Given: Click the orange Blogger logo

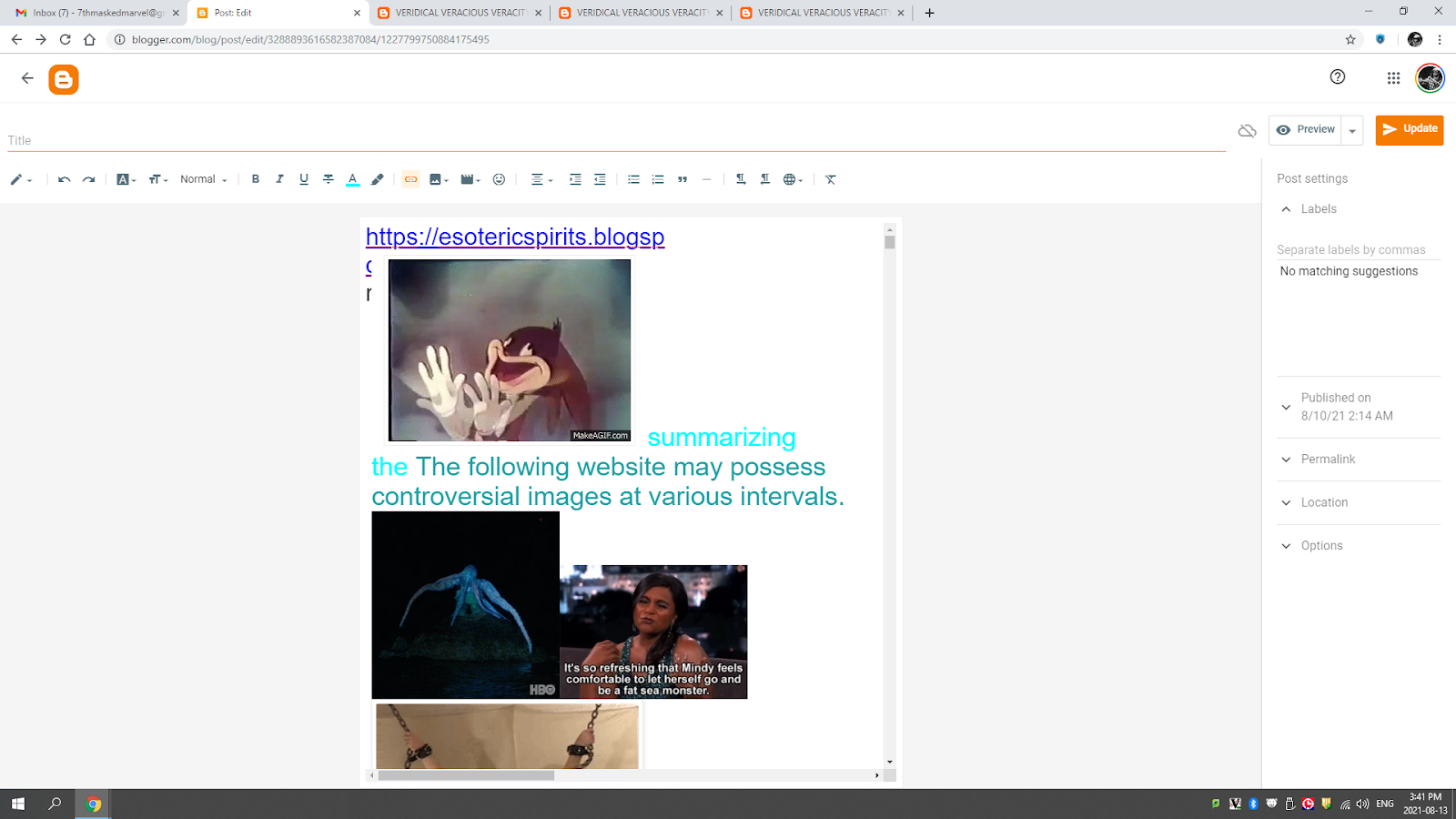Looking at the screenshot, I should [64, 79].
